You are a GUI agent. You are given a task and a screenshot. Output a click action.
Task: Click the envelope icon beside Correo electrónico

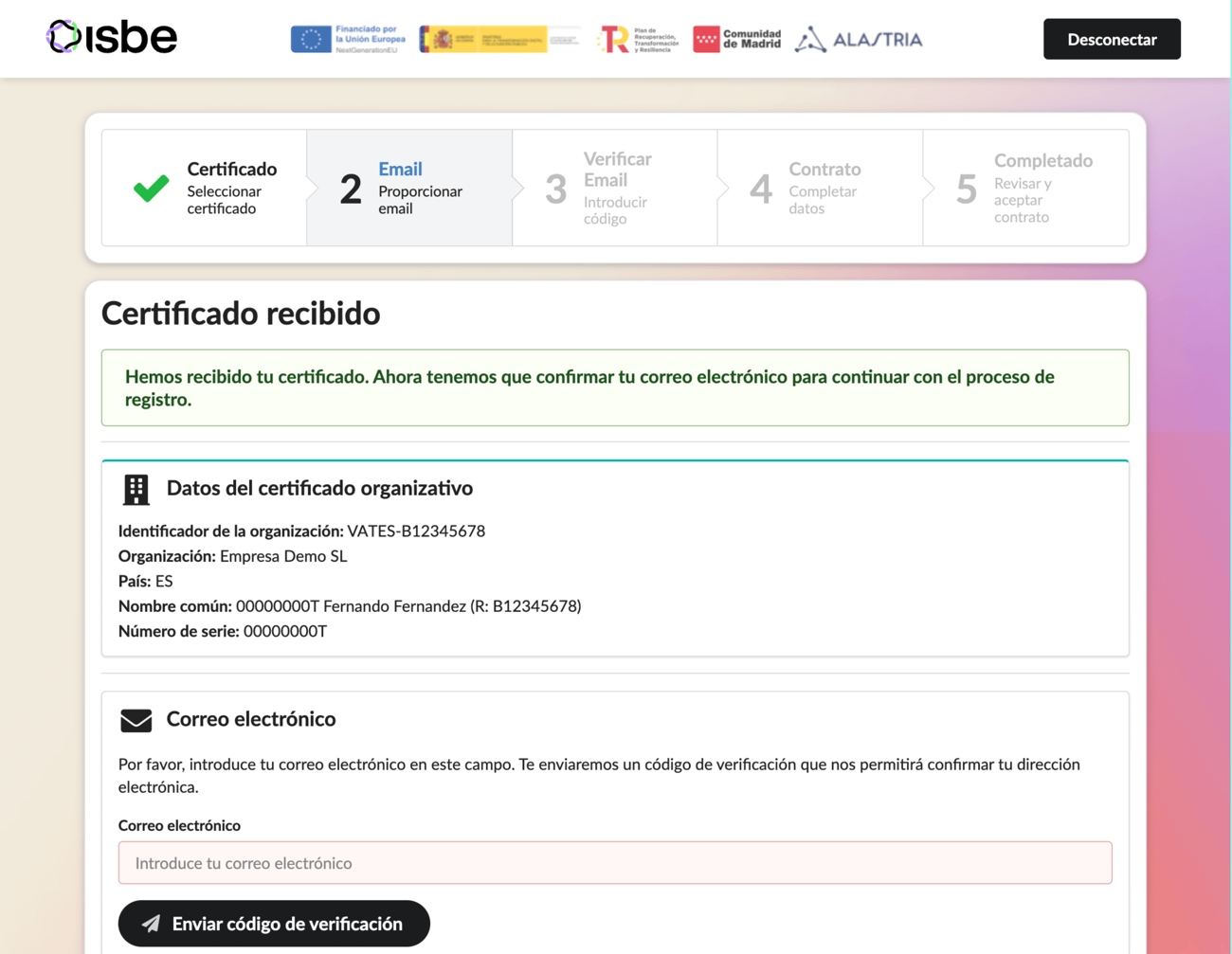[x=136, y=720]
